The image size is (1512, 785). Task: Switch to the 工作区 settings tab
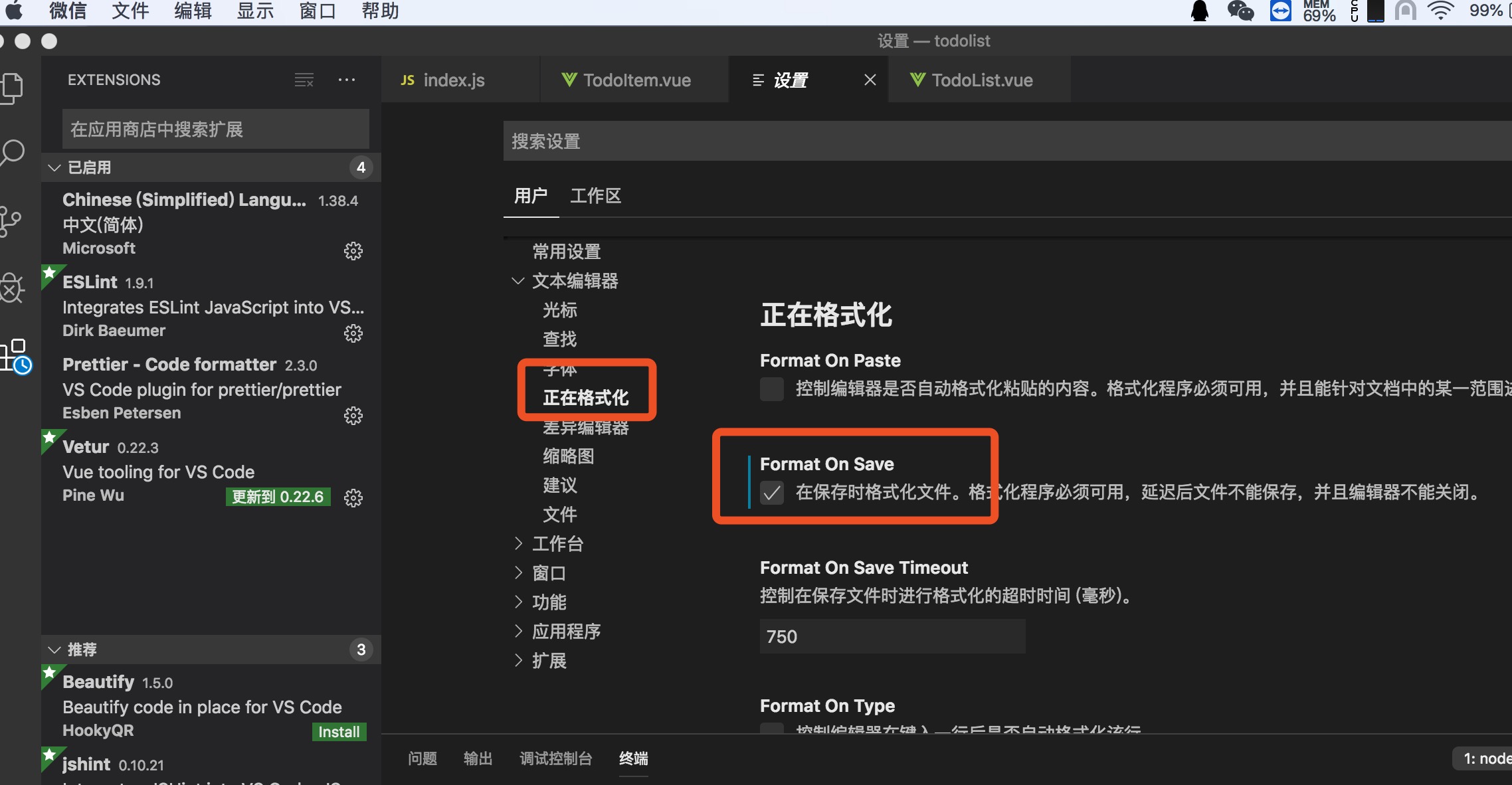click(595, 196)
